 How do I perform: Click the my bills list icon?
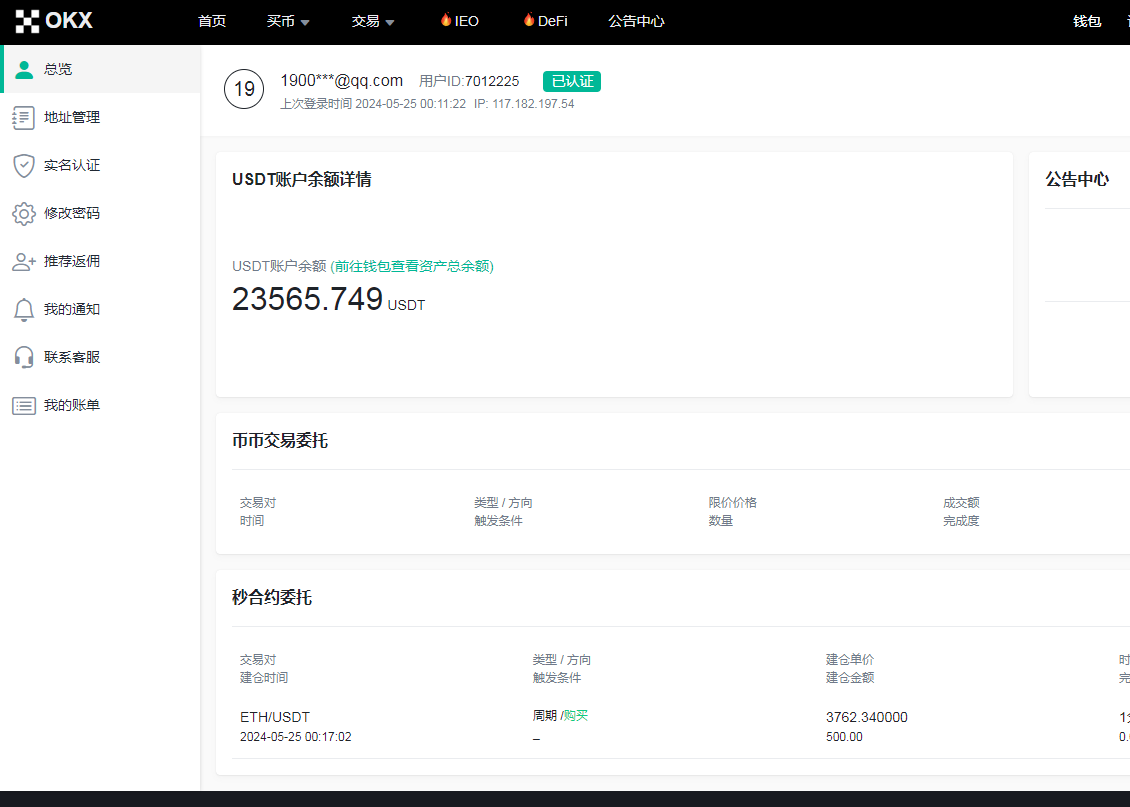[24, 405]
